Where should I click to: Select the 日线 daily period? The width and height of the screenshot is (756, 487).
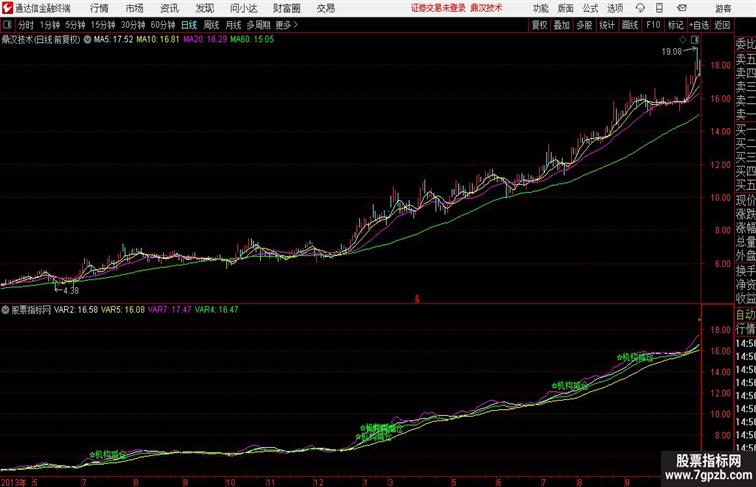tap(189, 25)
